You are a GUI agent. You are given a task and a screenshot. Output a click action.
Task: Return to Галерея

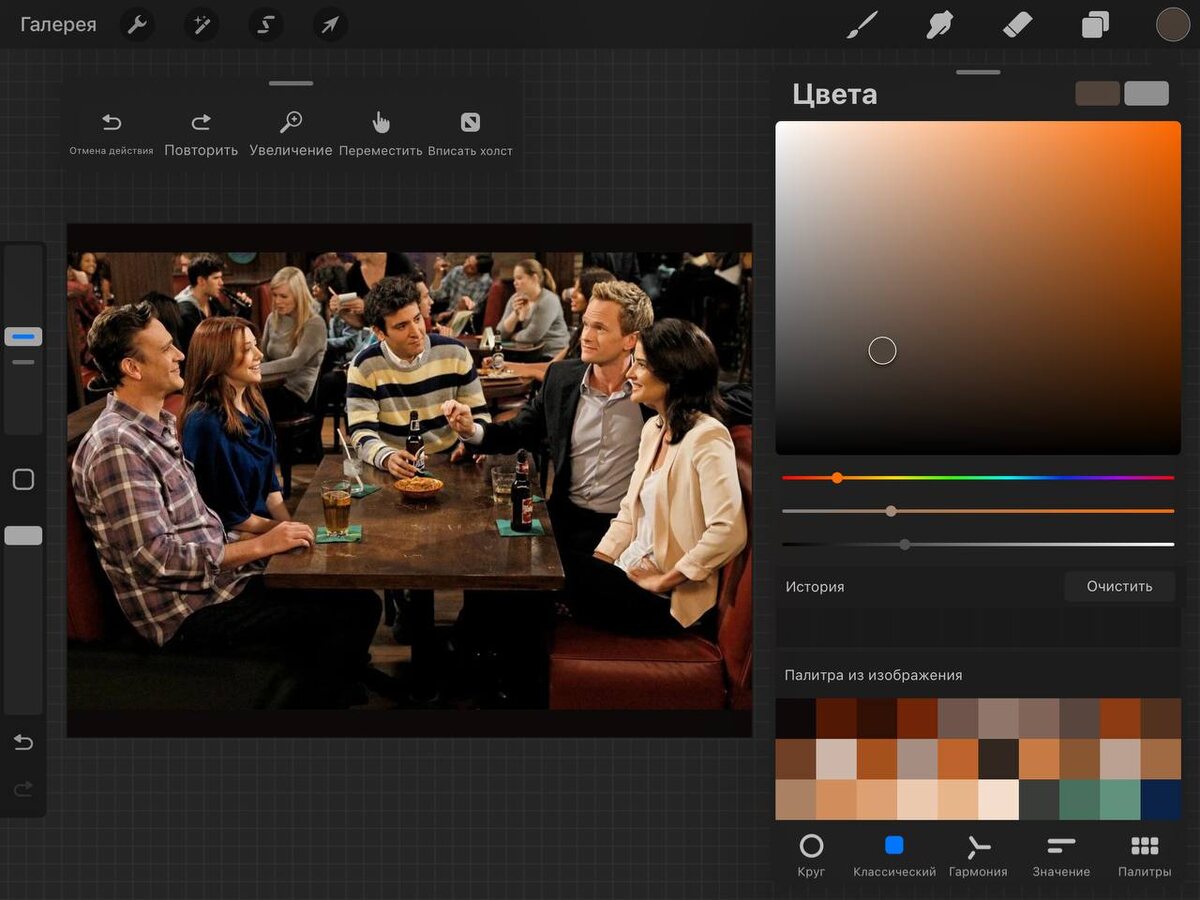point(58,25)
